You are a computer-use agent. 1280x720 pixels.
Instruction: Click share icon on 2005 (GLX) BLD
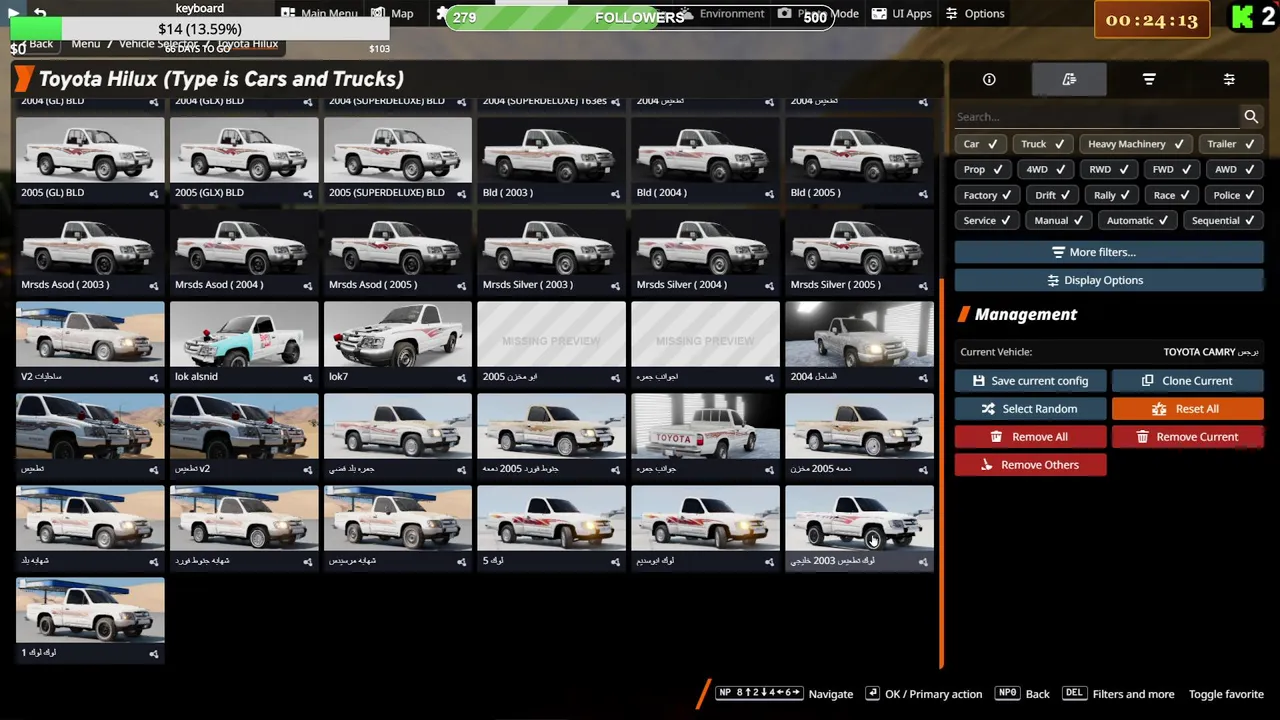308,193
